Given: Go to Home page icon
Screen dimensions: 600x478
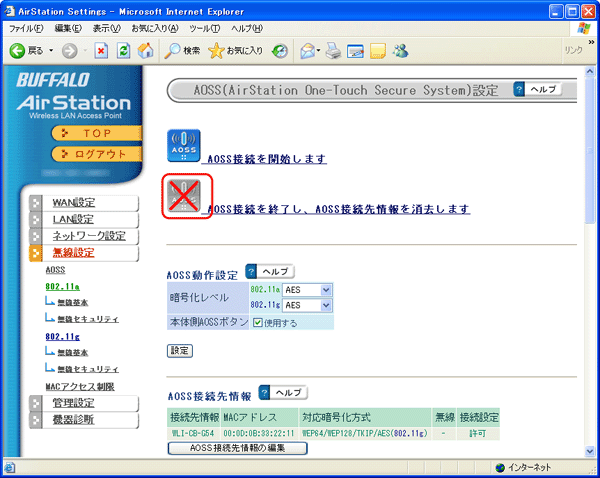Looking at the screenshot, I should coord(145,51).
